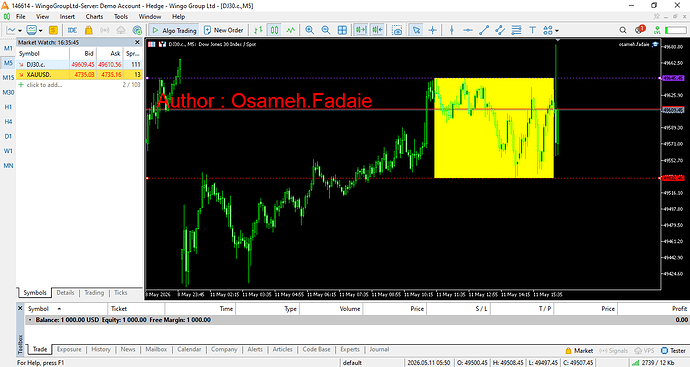Image resolution: width=690 pixels, height=367 pixels.
Task: Open the Charts menu
Action: pos(94,16)
